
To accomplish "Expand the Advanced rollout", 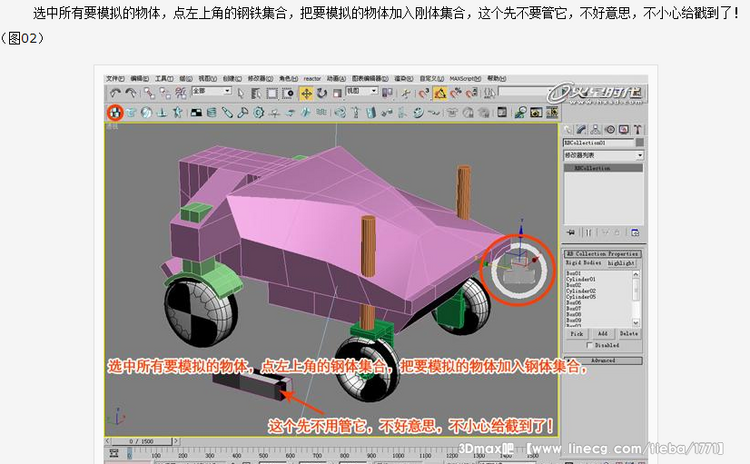I will 603,361.
